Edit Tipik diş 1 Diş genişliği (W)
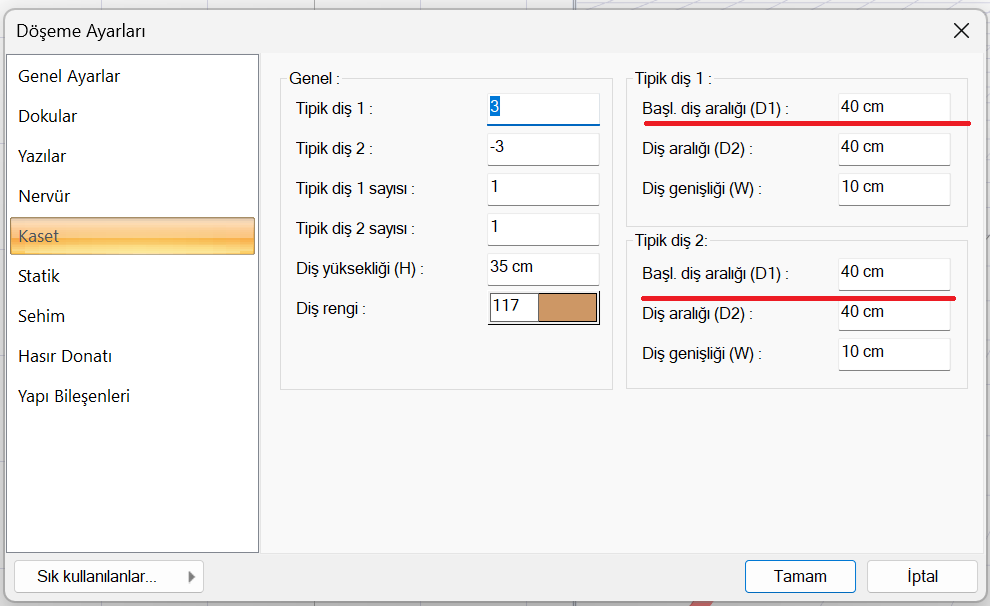The image size is (990, 606). 893,188
